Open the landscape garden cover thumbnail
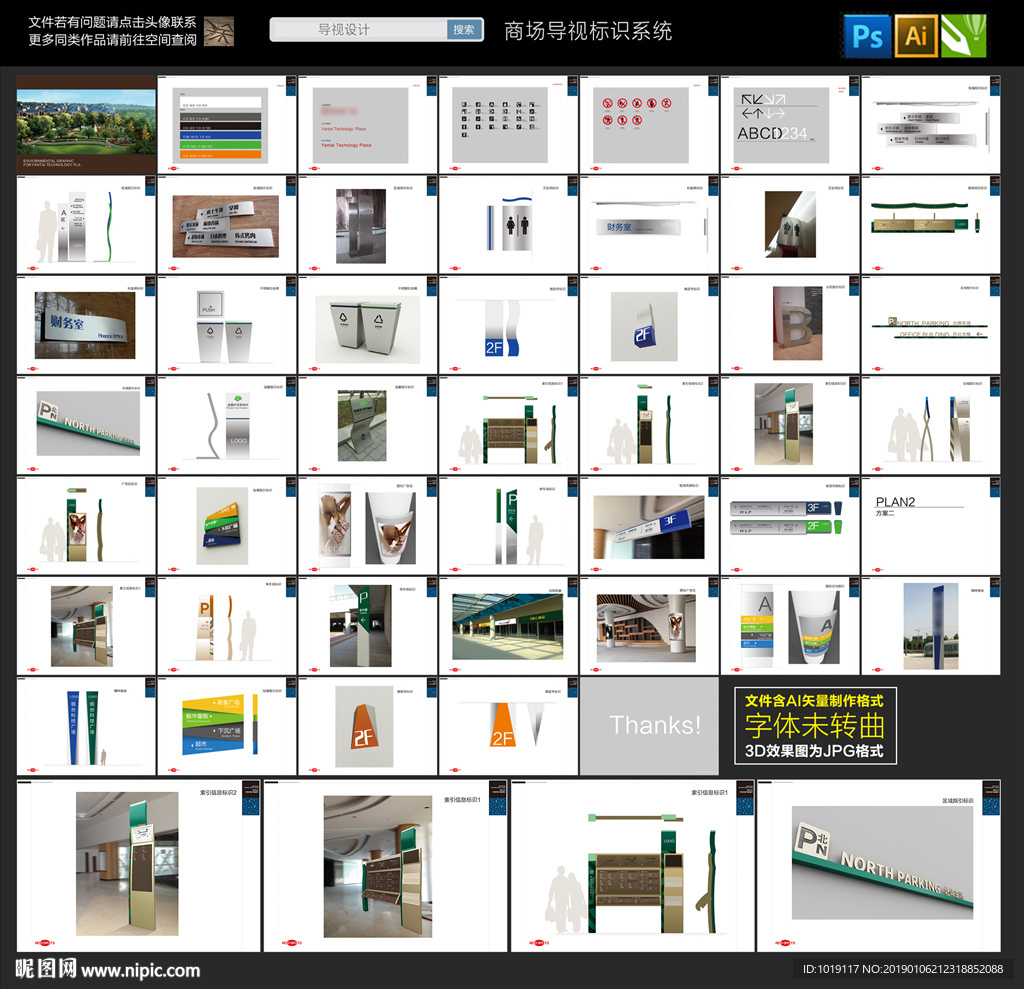This screenshot has width=1024, height=989. [x=86, y=124]
